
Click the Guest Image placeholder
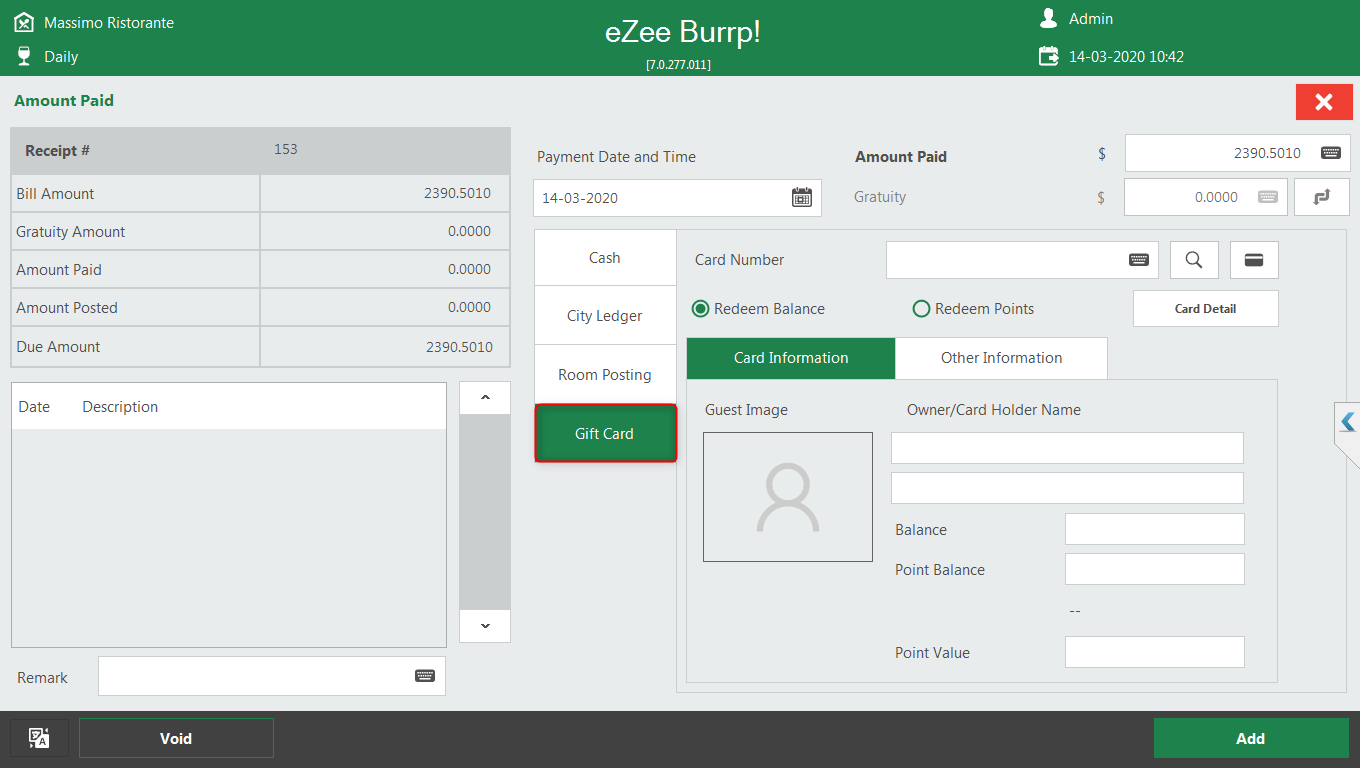tap(788, 497)
